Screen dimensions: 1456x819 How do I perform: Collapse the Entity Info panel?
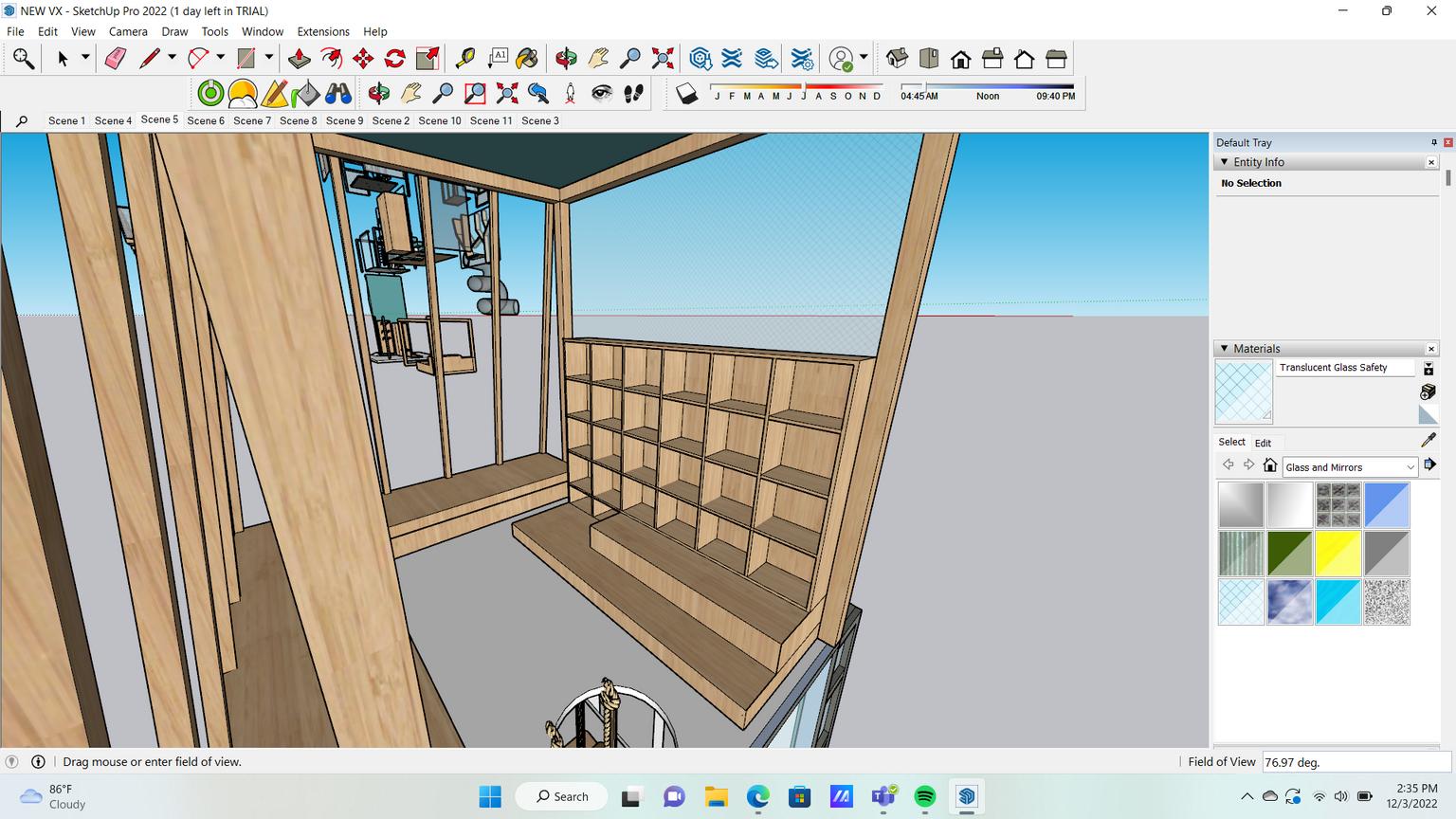1224,162
